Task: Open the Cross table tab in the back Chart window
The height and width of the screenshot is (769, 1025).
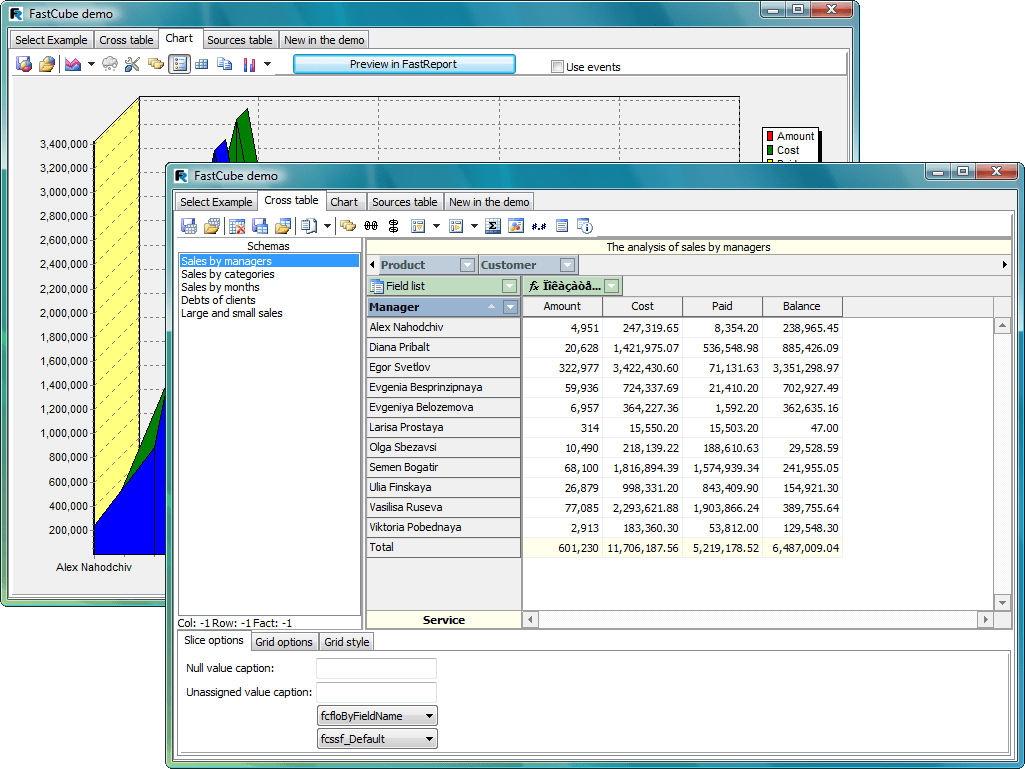Action: [126, 40]
